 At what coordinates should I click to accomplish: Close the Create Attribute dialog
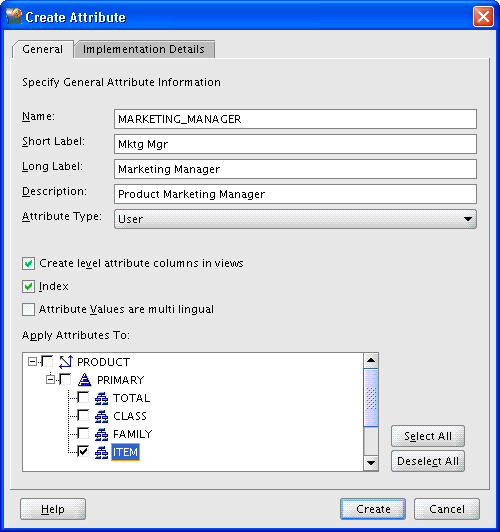point(483,16)
